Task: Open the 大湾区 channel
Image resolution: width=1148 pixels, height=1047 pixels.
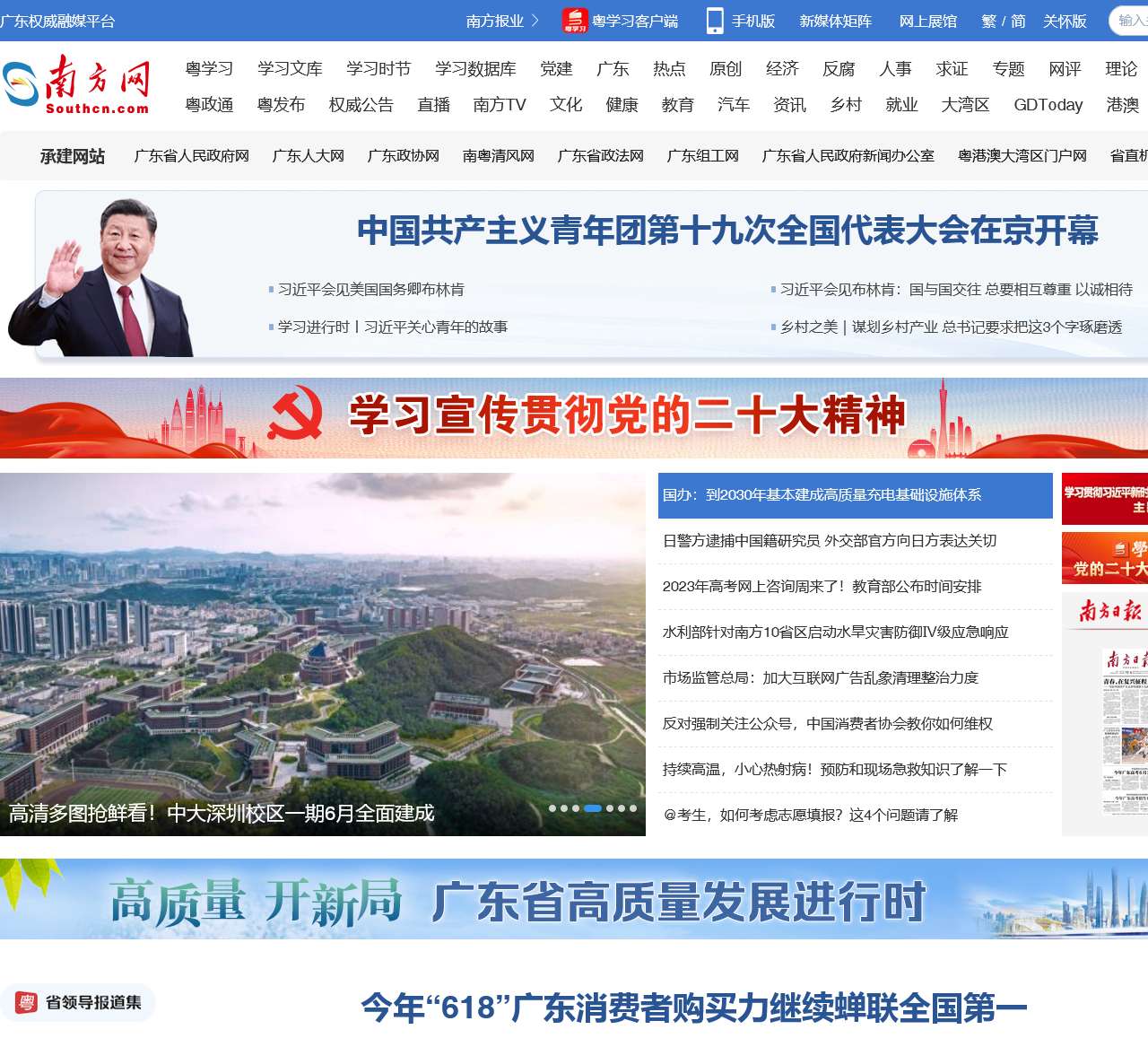Action: tap(966, 105)
